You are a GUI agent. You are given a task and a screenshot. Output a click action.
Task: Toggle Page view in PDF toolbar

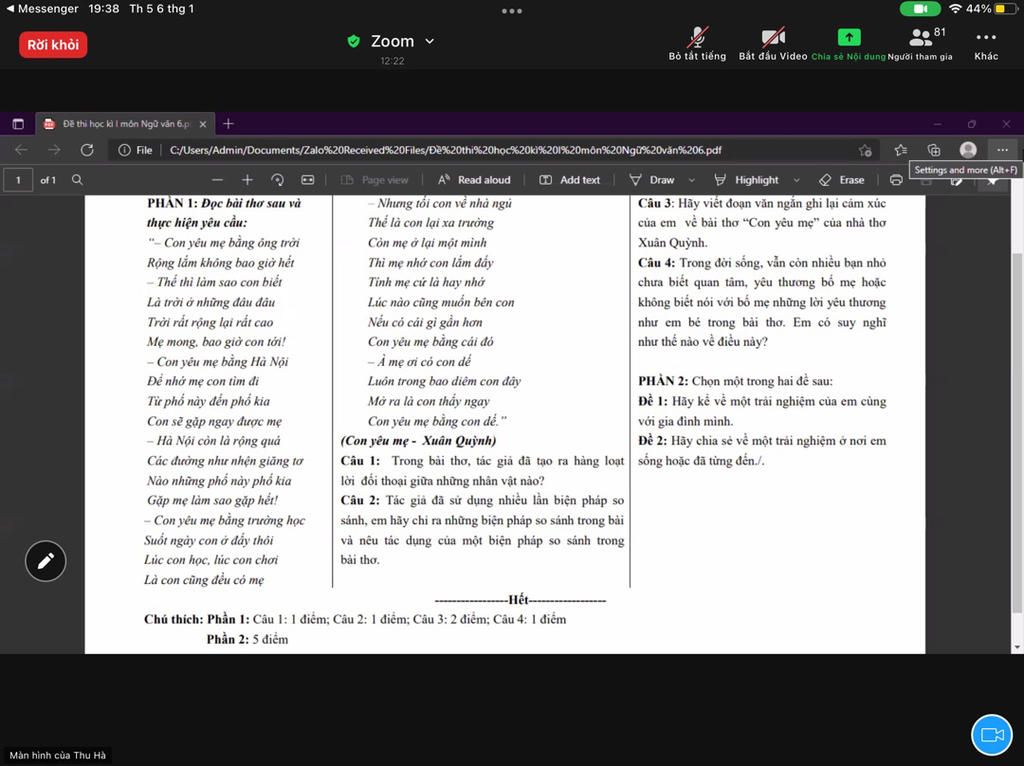pos(375,180)
